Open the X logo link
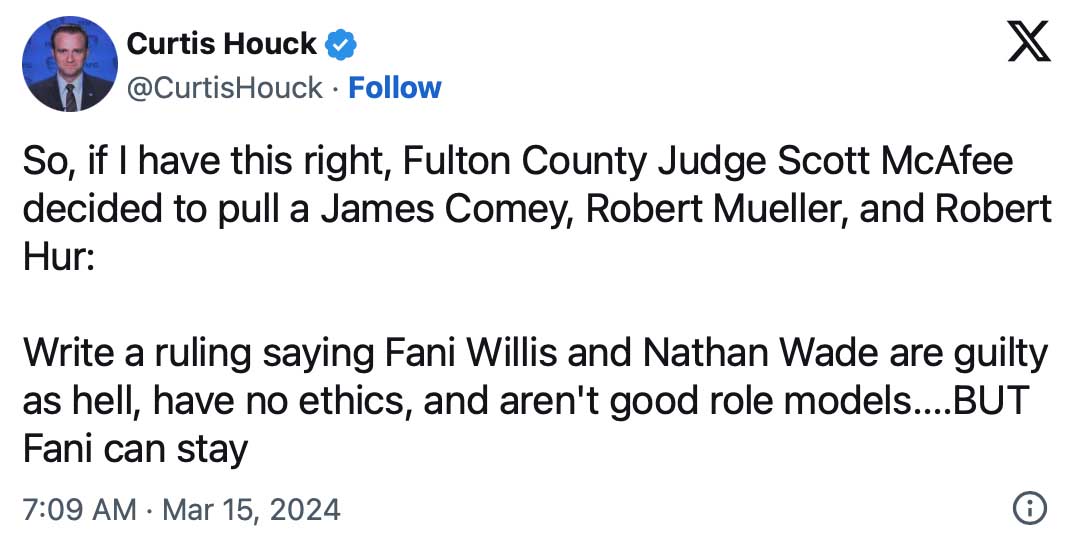This screenshot has height=534, width=1080. tap(1028, 41)
